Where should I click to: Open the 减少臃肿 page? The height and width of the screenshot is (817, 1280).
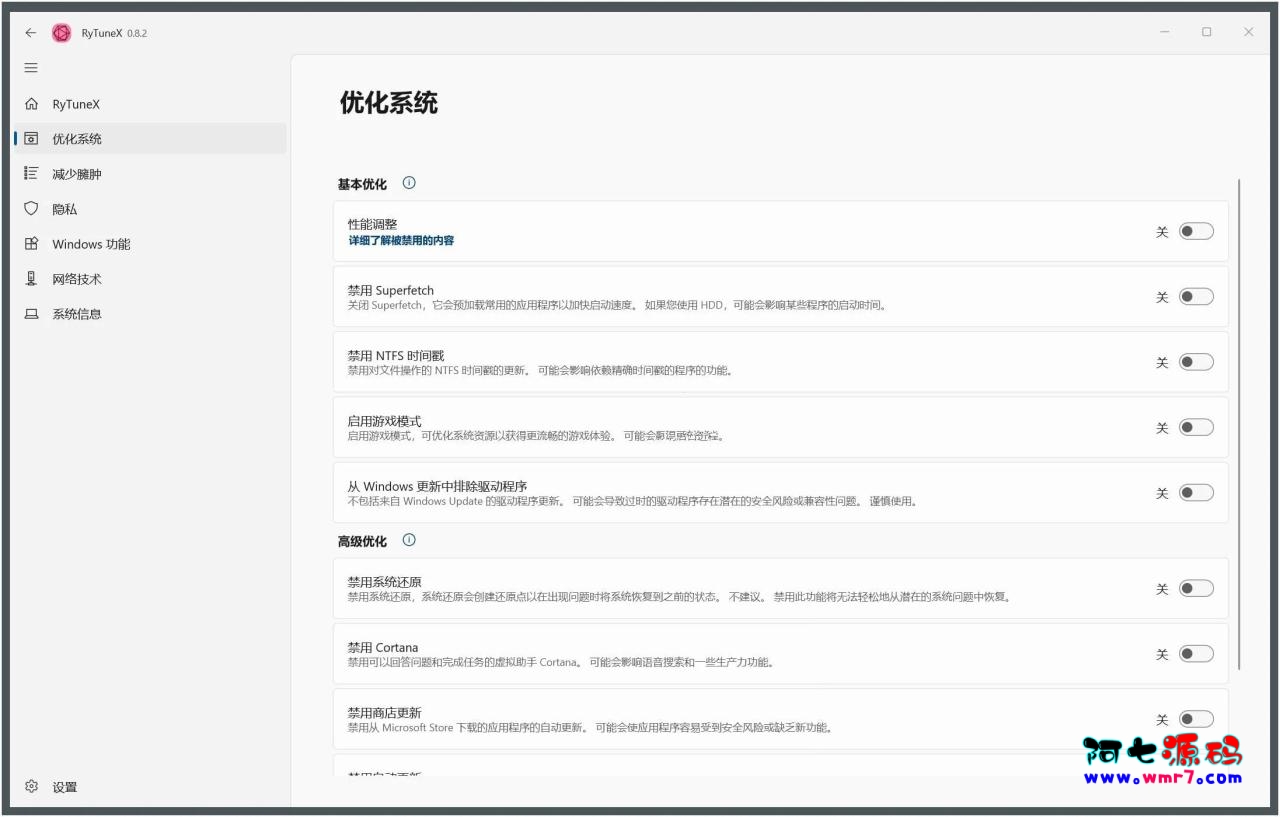point(150,174)
